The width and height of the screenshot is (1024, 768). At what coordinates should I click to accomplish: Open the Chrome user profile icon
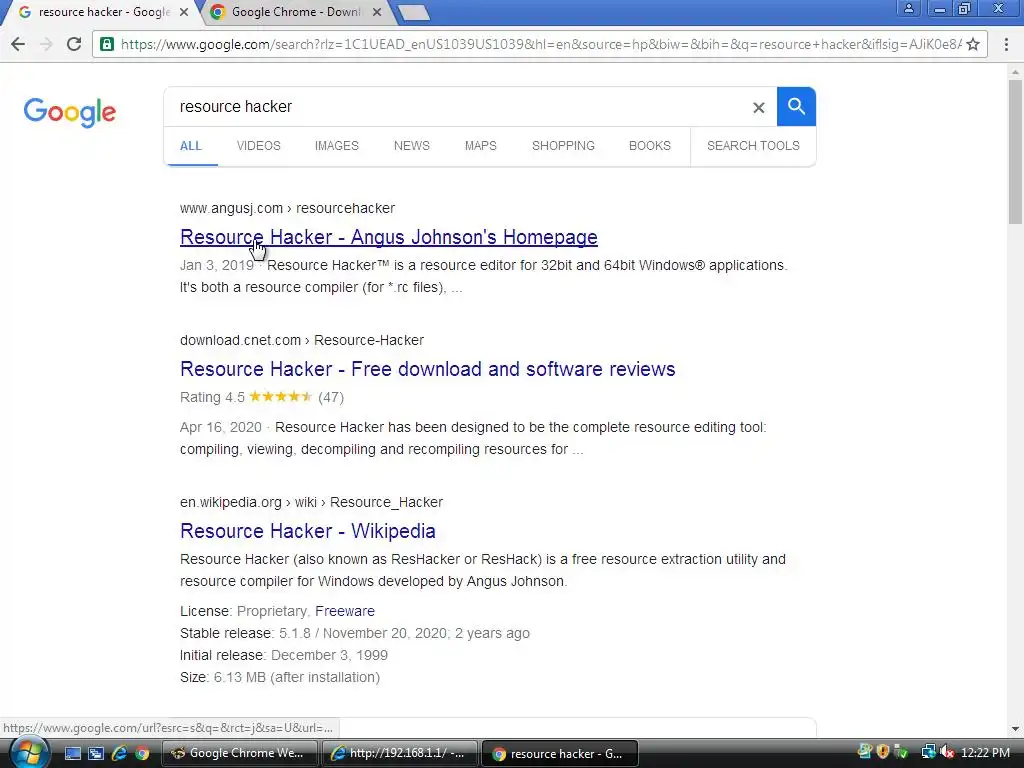(908, 8)
